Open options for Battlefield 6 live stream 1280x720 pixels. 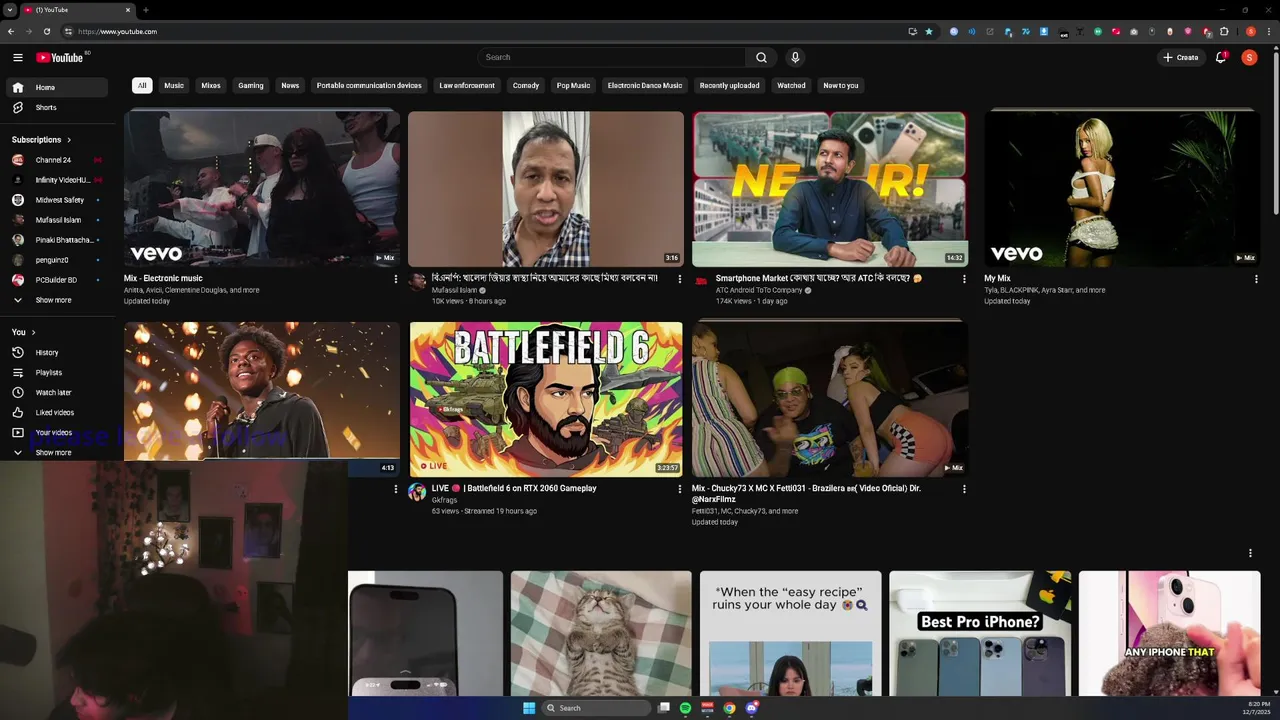pos(680,489)
